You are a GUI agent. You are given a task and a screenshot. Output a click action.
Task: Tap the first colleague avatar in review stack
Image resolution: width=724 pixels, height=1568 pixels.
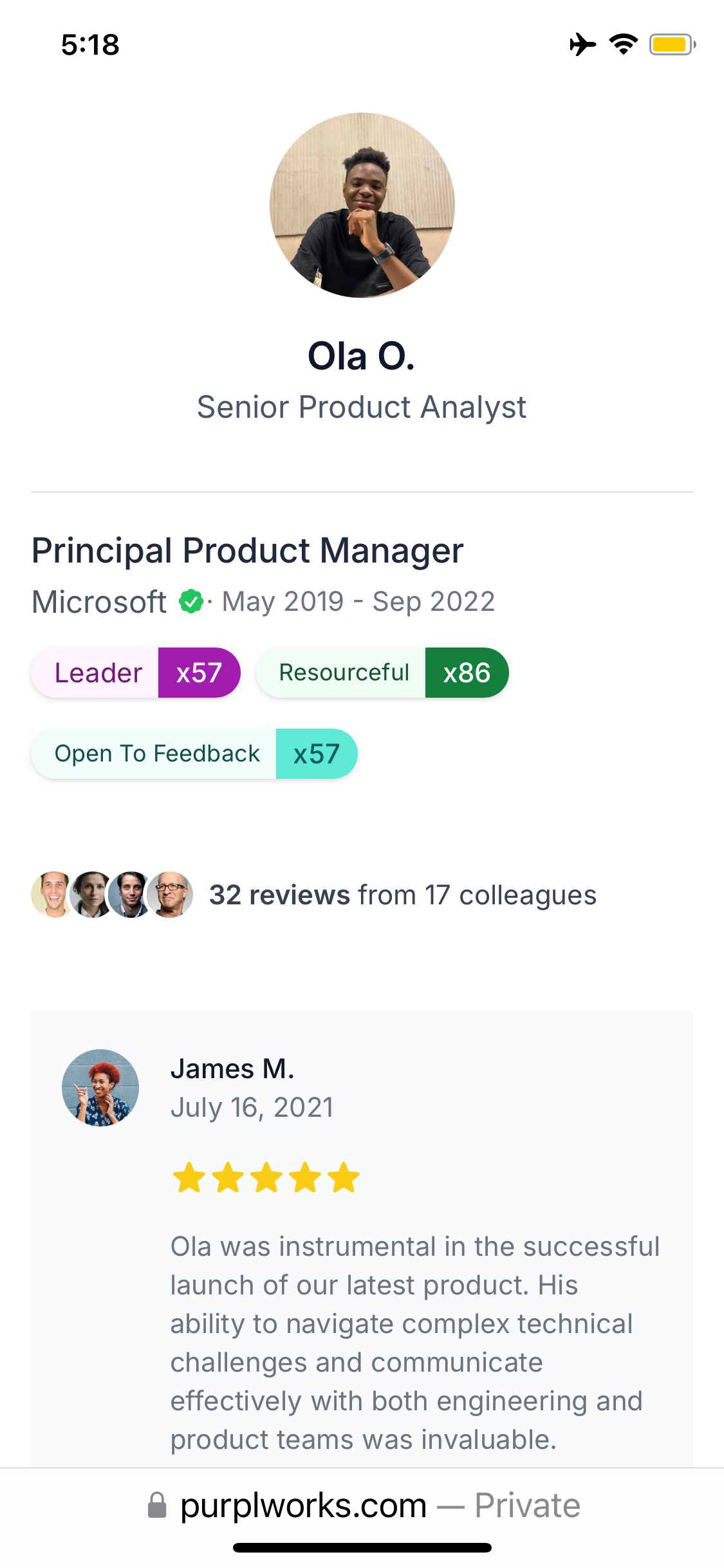(53, 895)
